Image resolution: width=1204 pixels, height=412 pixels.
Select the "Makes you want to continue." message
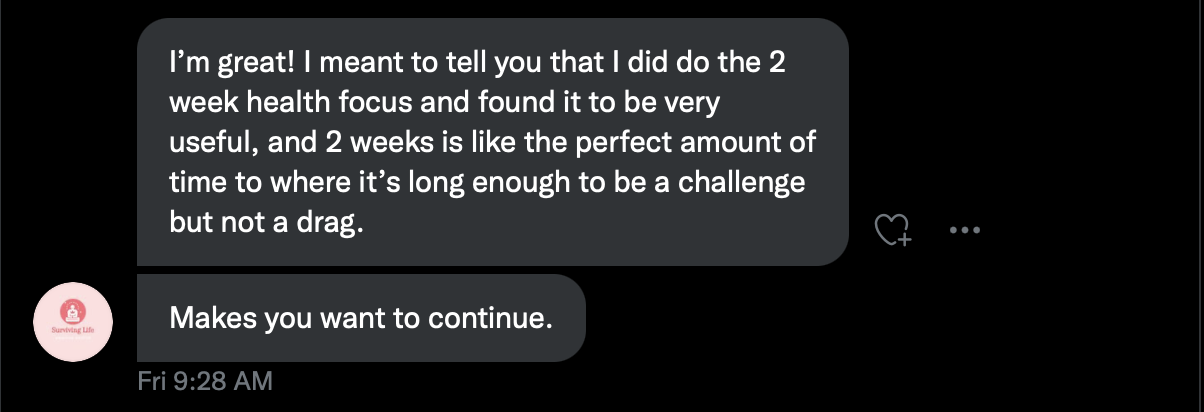360,319
